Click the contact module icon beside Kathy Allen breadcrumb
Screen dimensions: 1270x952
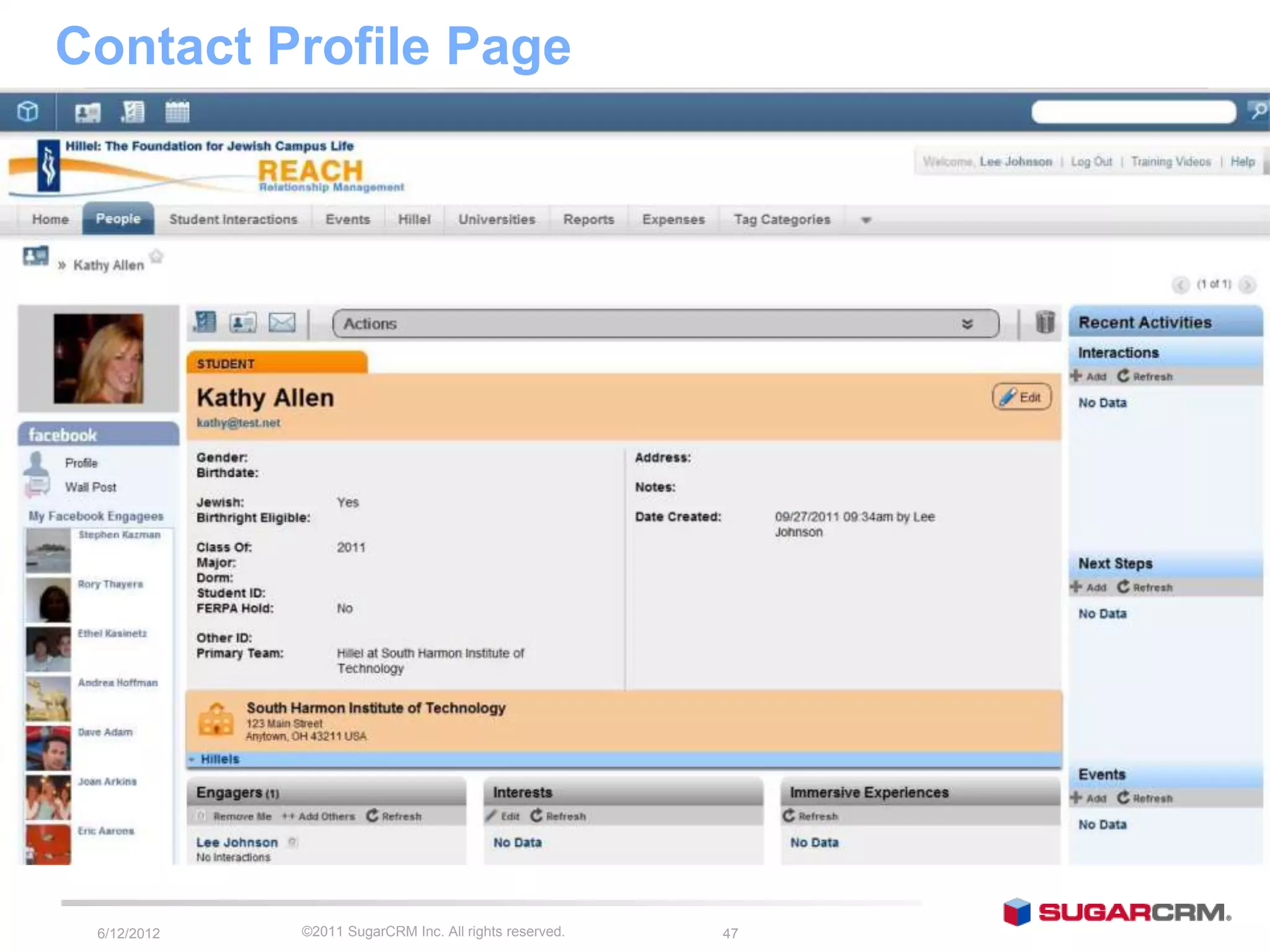[35, 256]
